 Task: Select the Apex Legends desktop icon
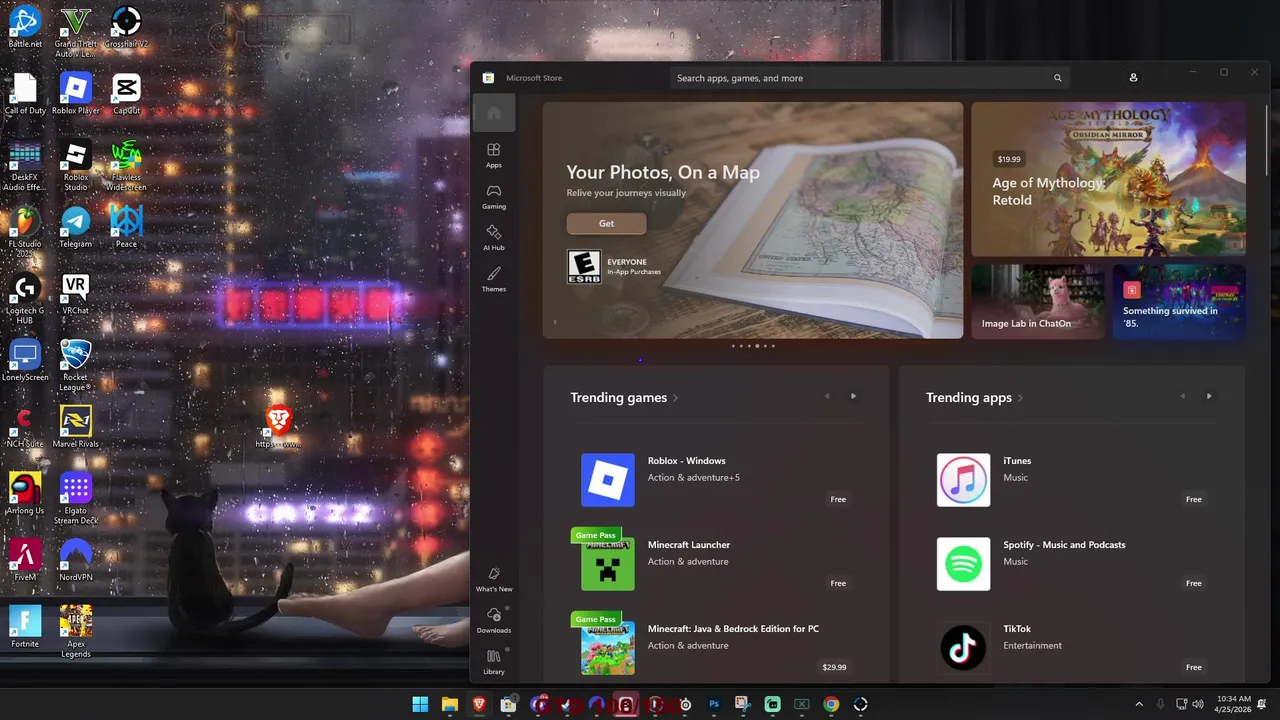tap(76, 632)
